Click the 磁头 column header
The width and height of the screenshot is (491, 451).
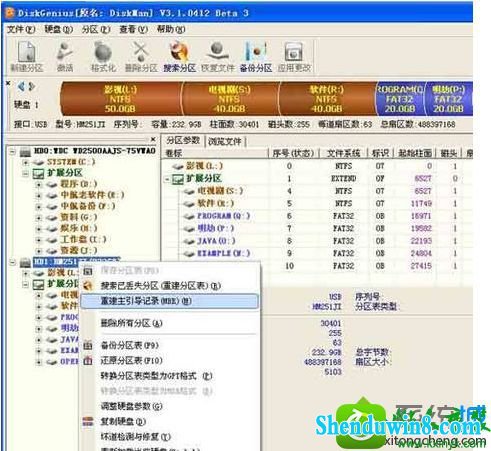click(449, 153)
